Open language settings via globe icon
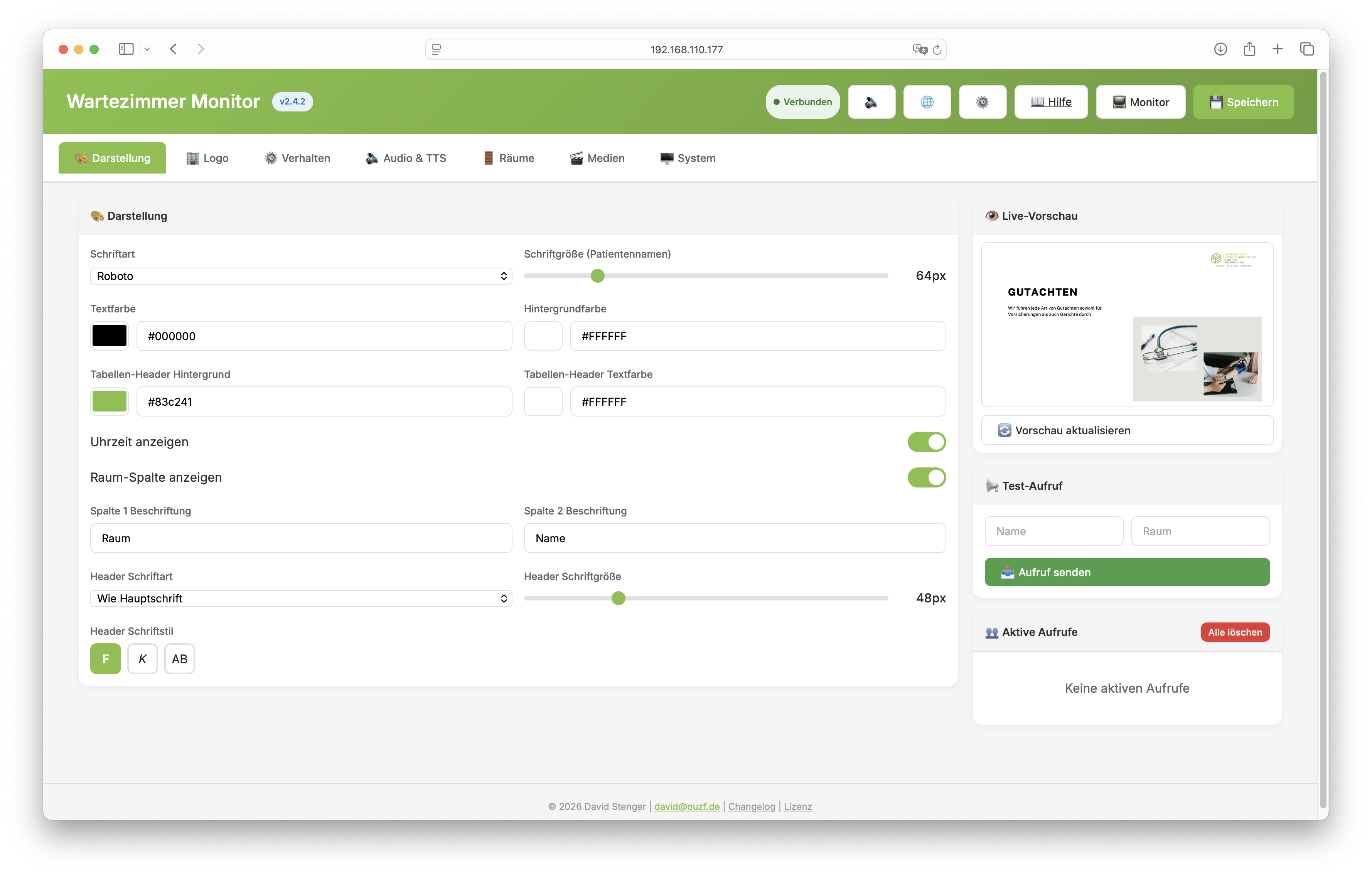Screen dimensions: 1372x877 click(927, 101)
